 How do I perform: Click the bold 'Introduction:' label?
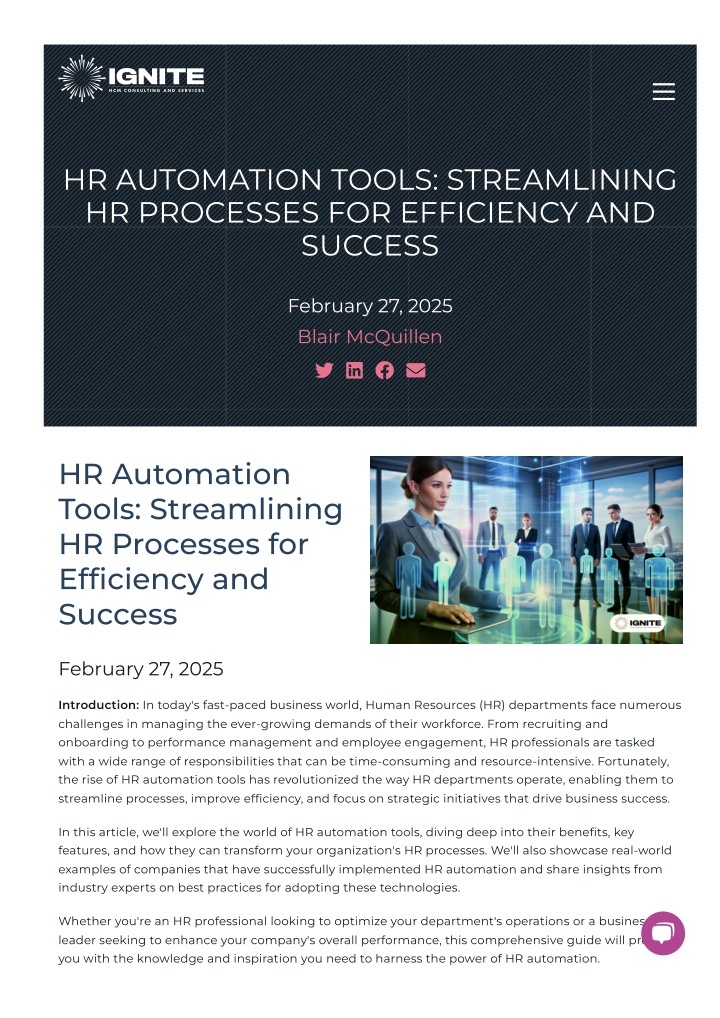[99, 705]
